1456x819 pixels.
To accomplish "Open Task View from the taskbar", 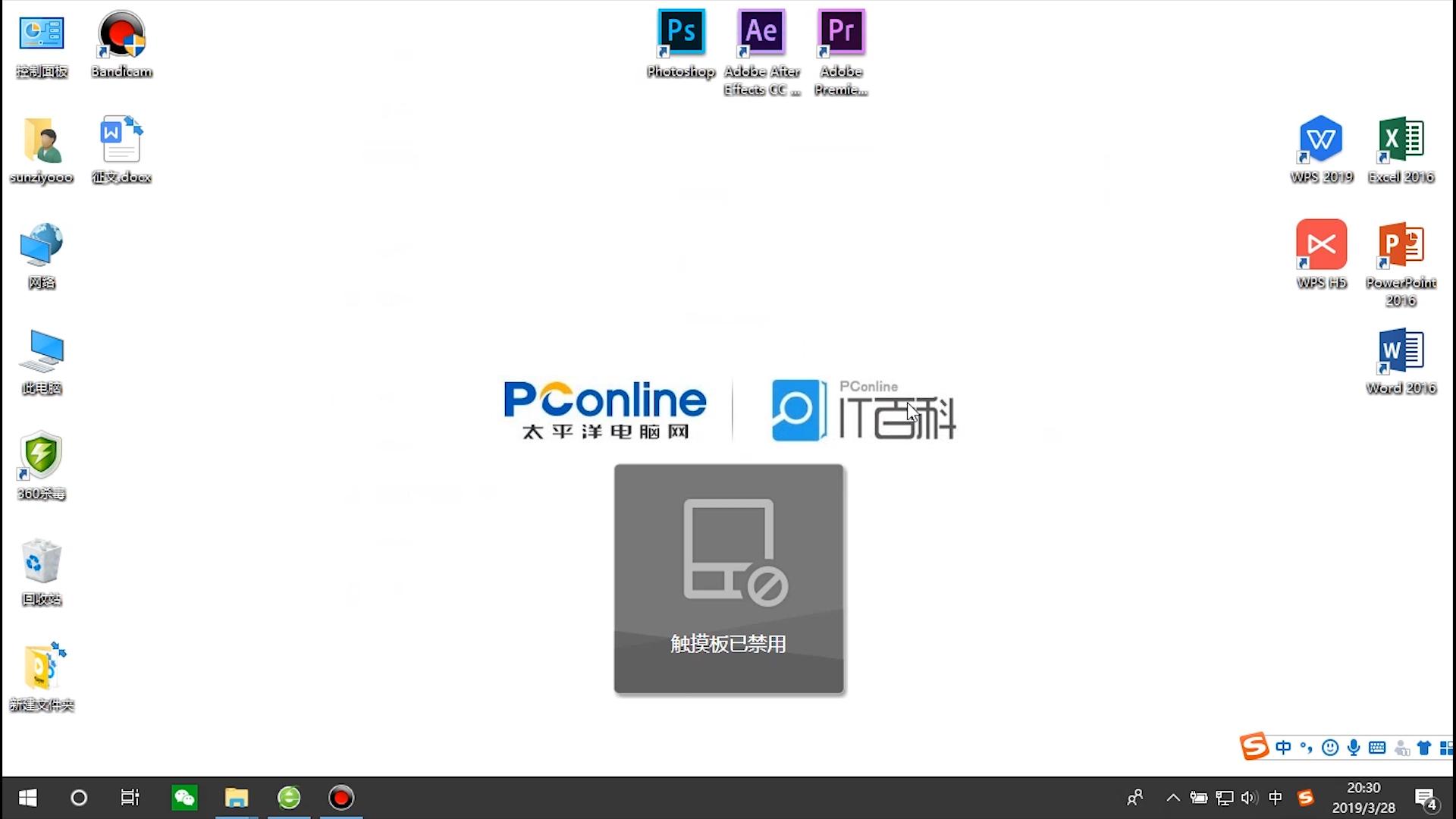I will (130, 798).
